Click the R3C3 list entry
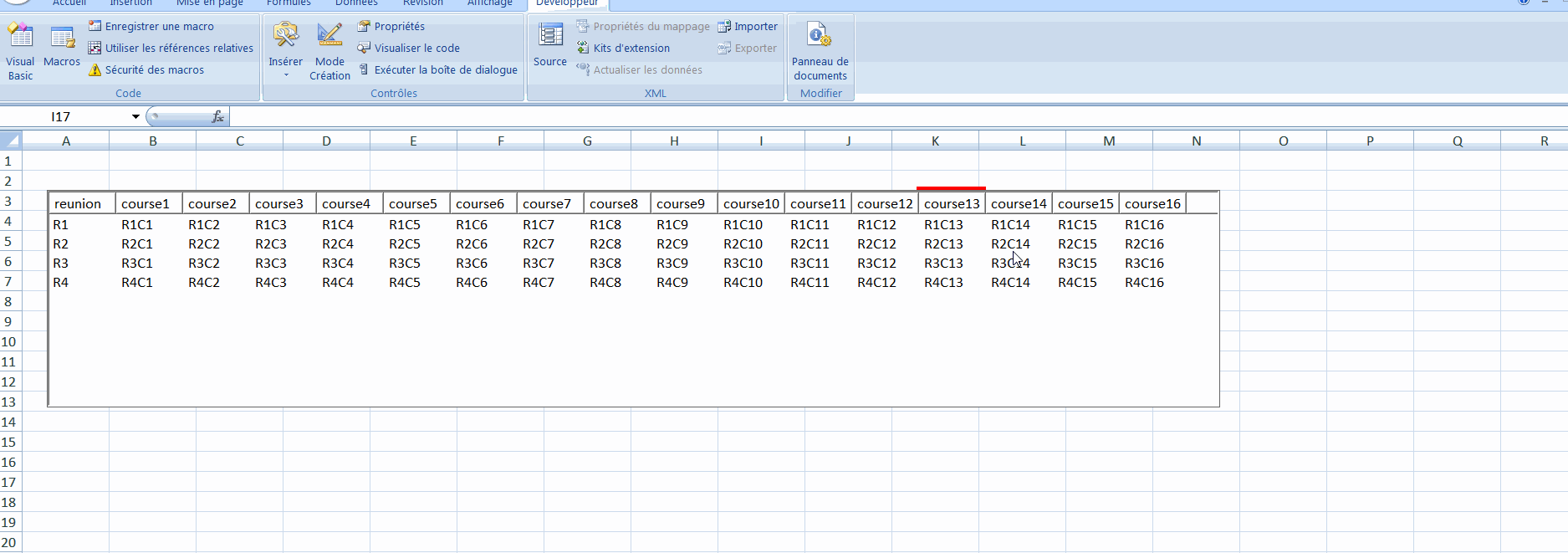The height and width of the screenshot is (553, 1568). click(x=271, y=263)
